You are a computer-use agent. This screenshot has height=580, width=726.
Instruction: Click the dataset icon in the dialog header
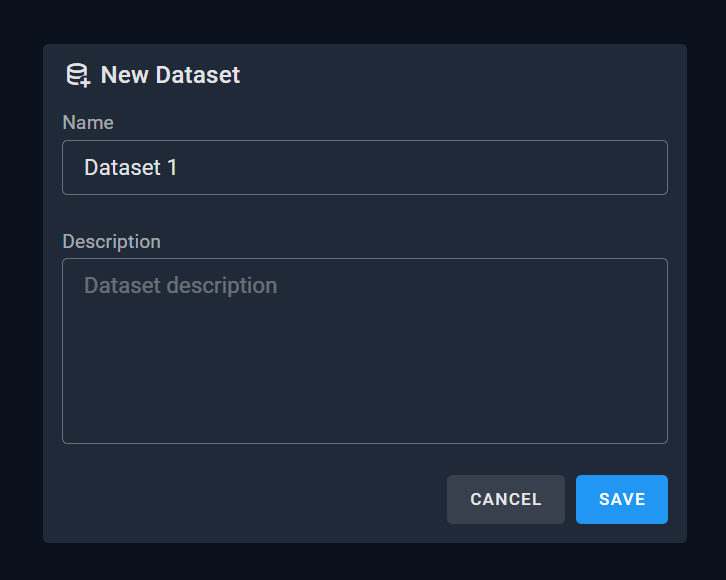point(78,75)
